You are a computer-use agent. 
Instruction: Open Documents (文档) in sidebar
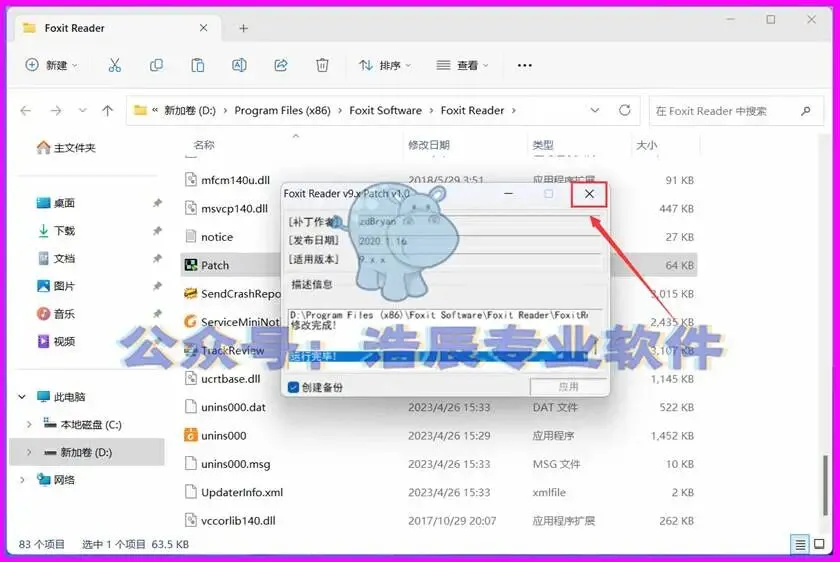tap(56, 259)
